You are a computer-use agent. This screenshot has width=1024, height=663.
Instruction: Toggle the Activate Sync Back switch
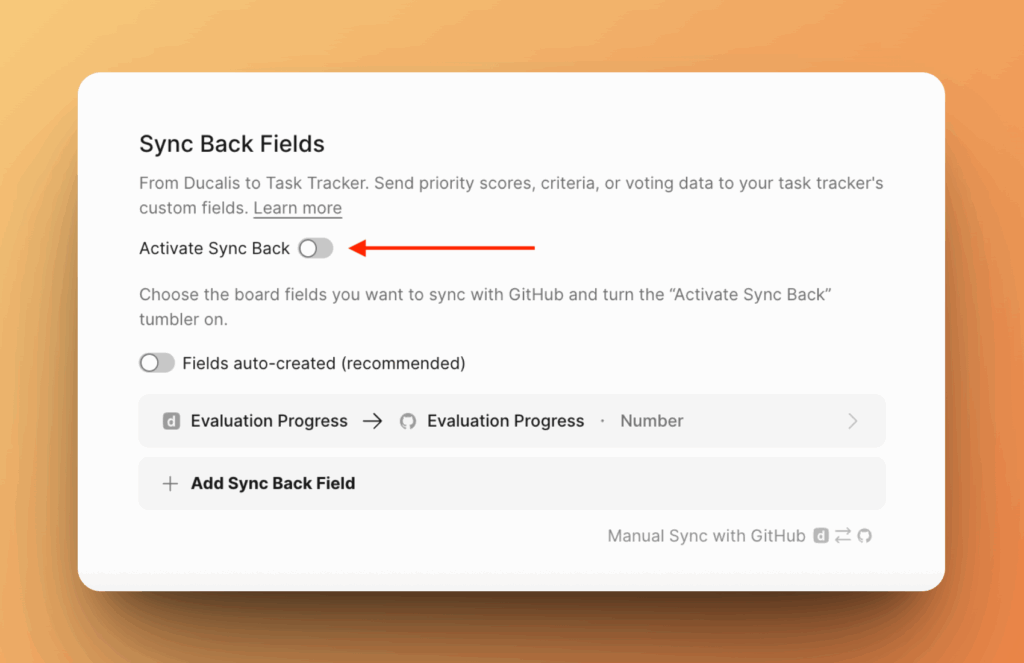click(x=315, y=248)
